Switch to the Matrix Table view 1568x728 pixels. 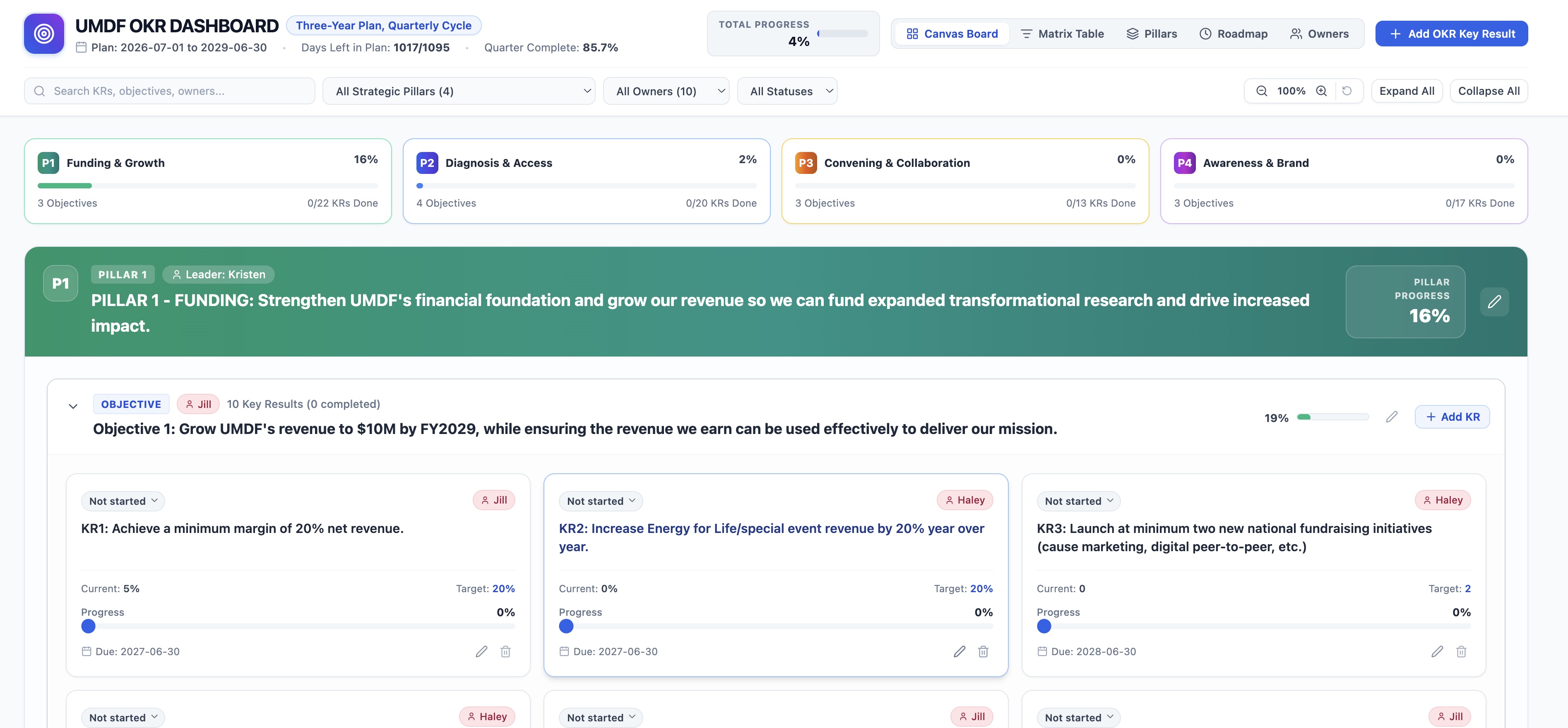[x=1062, y=34]
